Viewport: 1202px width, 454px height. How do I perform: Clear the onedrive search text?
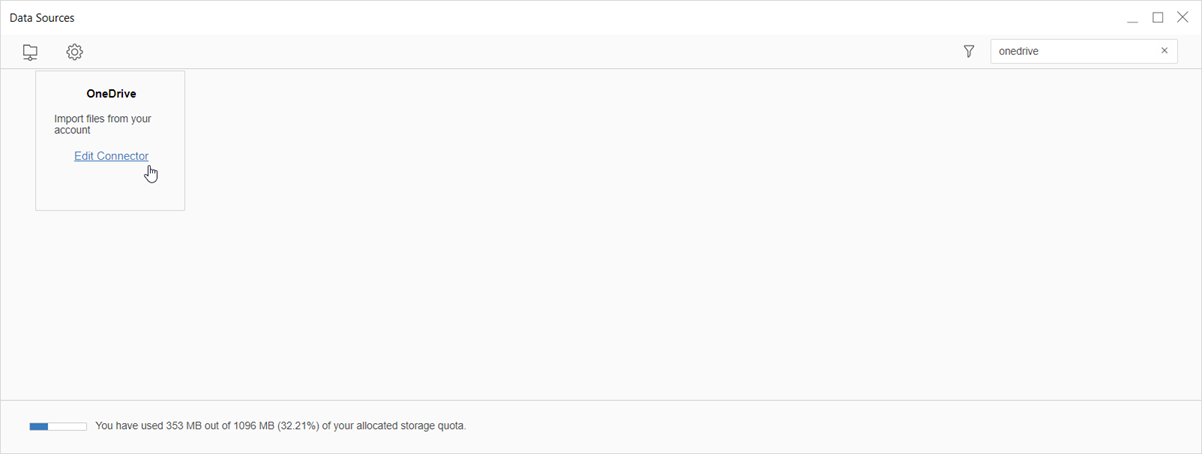1164,51
